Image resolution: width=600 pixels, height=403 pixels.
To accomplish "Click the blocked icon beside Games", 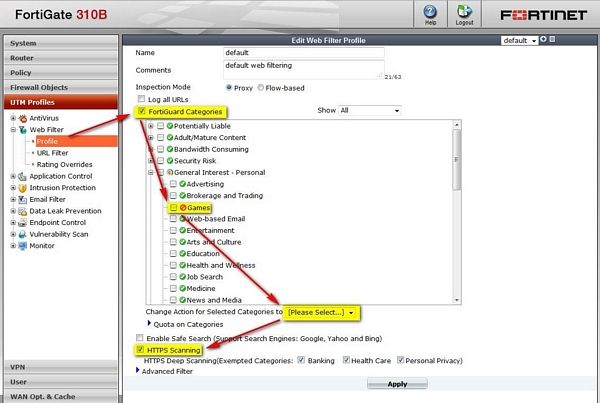I will [x=183, y=207].
